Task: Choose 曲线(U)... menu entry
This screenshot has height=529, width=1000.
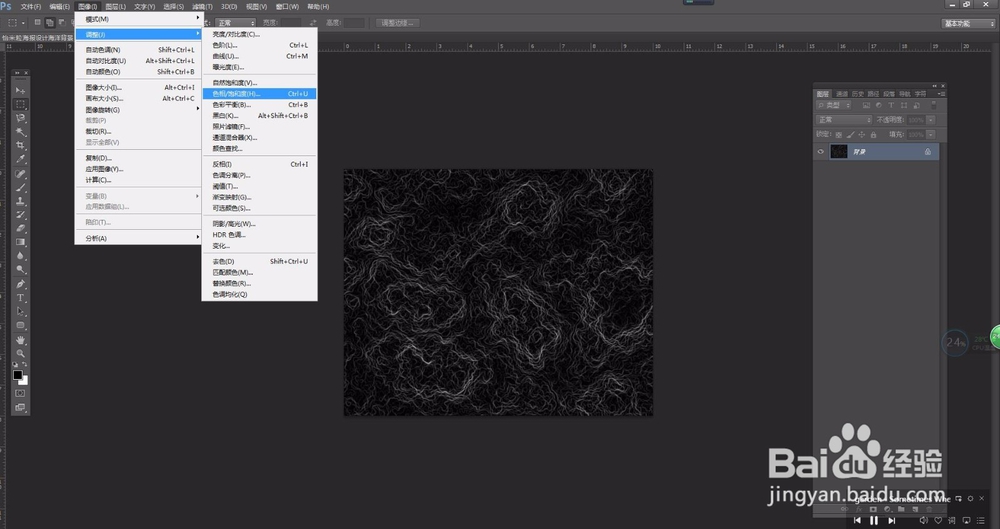Action: pos(260,56)
